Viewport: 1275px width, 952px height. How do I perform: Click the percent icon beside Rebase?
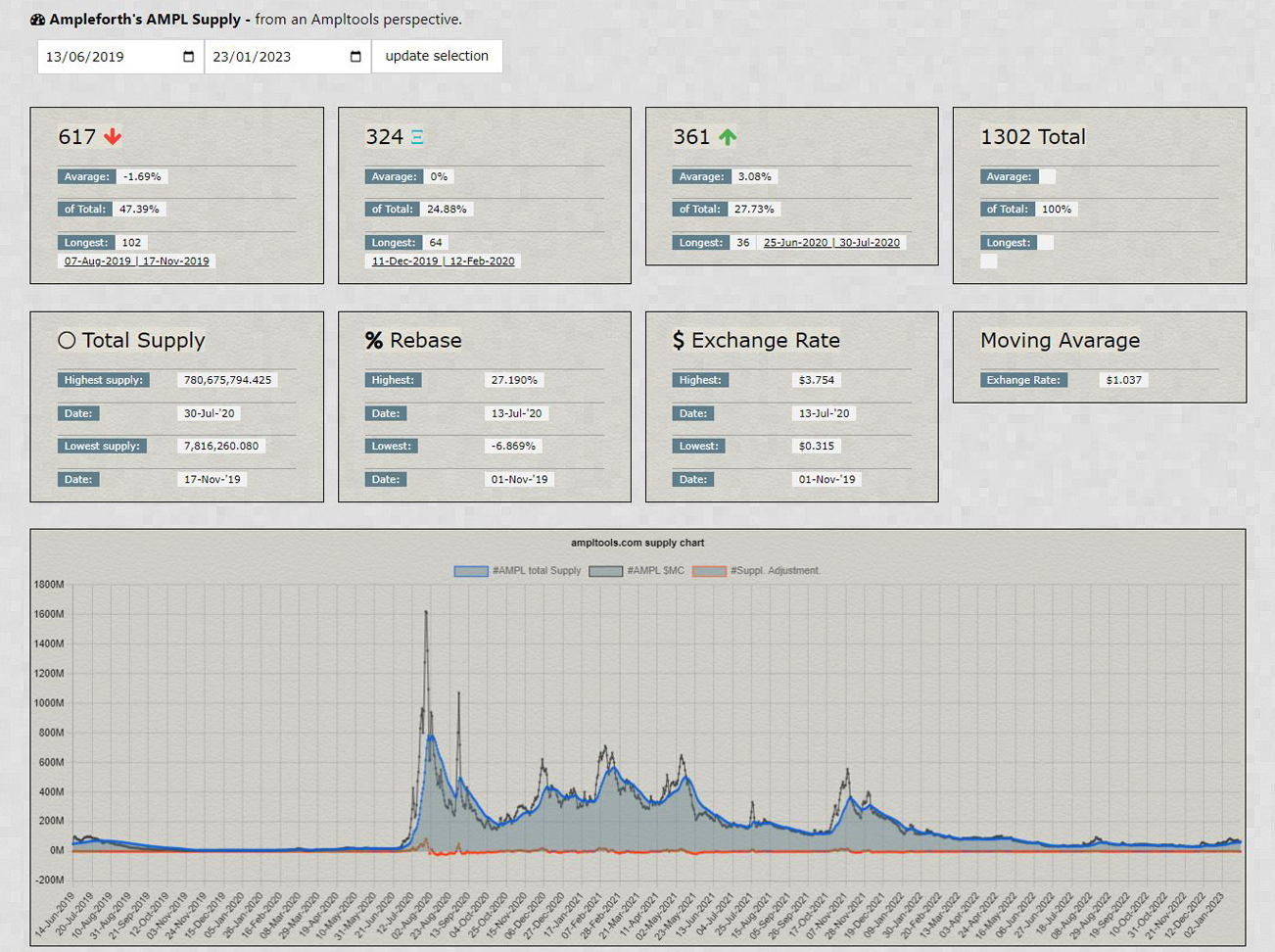[374, 340]
